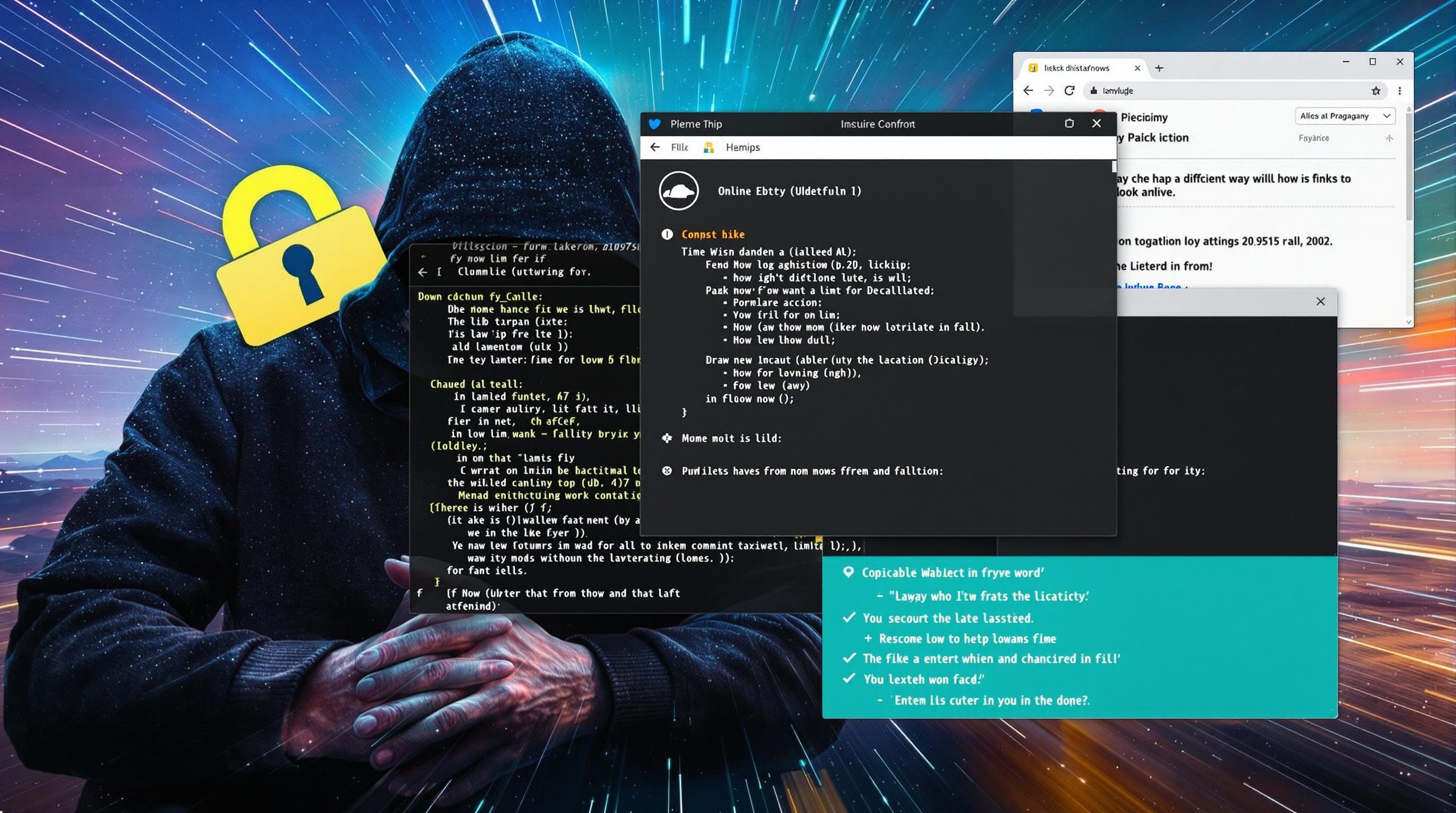Click 'Time Wisn danden a (ialleed Al):' line

click(769, 252)
